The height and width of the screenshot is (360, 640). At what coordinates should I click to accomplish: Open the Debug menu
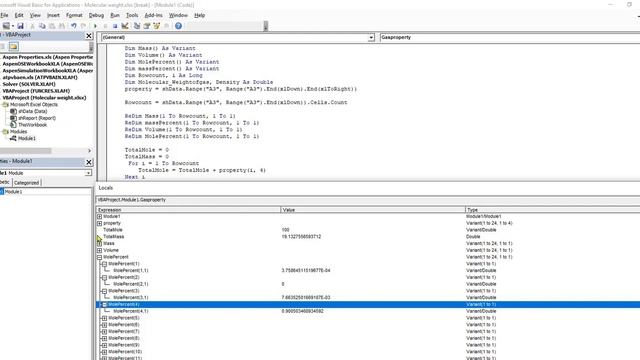[96, 15]
